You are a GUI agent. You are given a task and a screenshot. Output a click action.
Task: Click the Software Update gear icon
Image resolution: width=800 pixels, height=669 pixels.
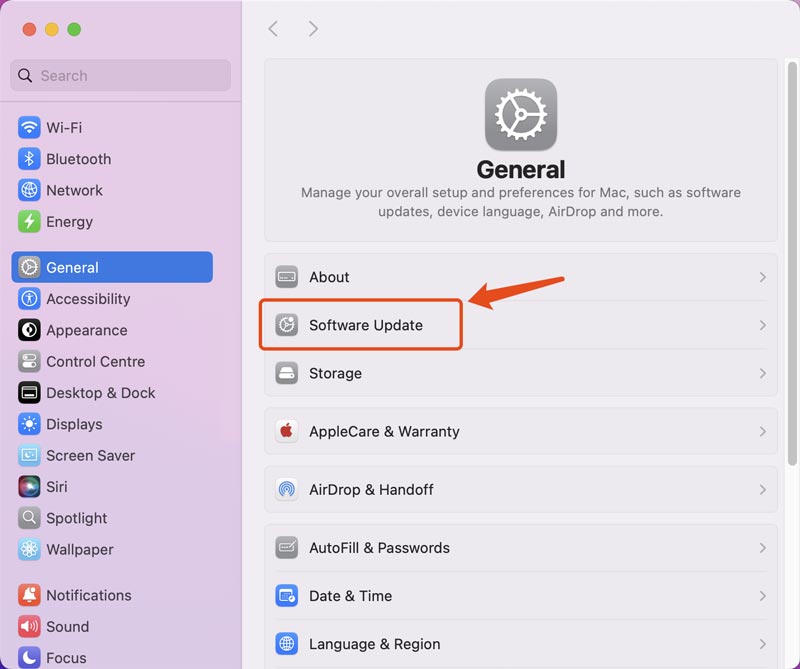pyautogui.click(x=287, y=325)
